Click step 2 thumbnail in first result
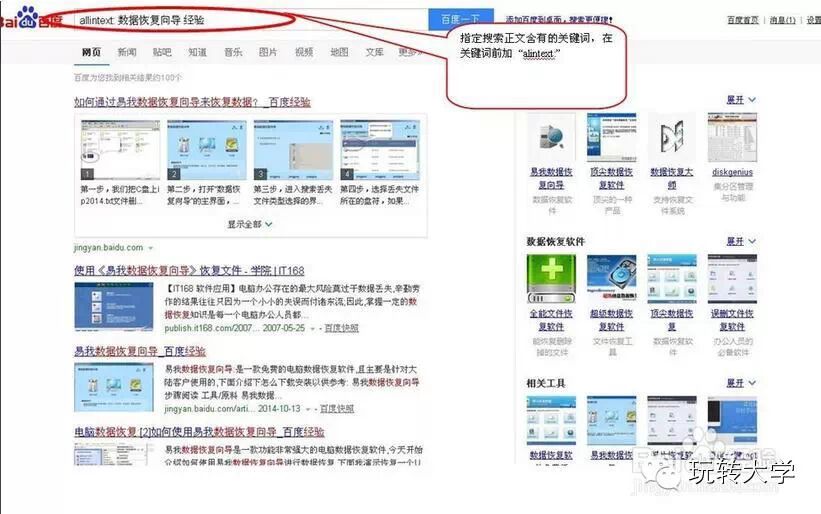The height and width of the screenshot is (514, 821). click(207, 150)
